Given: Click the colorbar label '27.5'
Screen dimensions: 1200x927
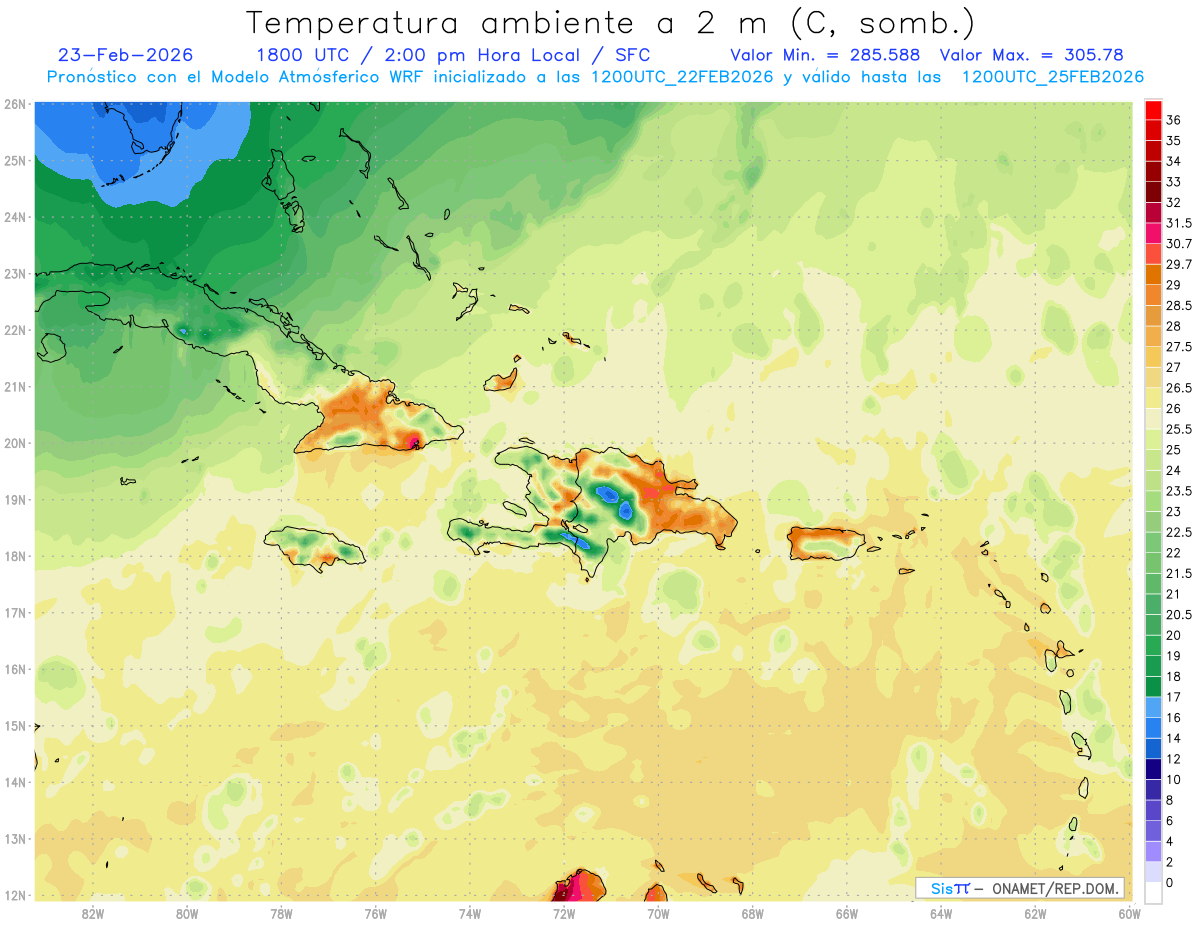Looking at the screenshot, I should (1179, 347).
